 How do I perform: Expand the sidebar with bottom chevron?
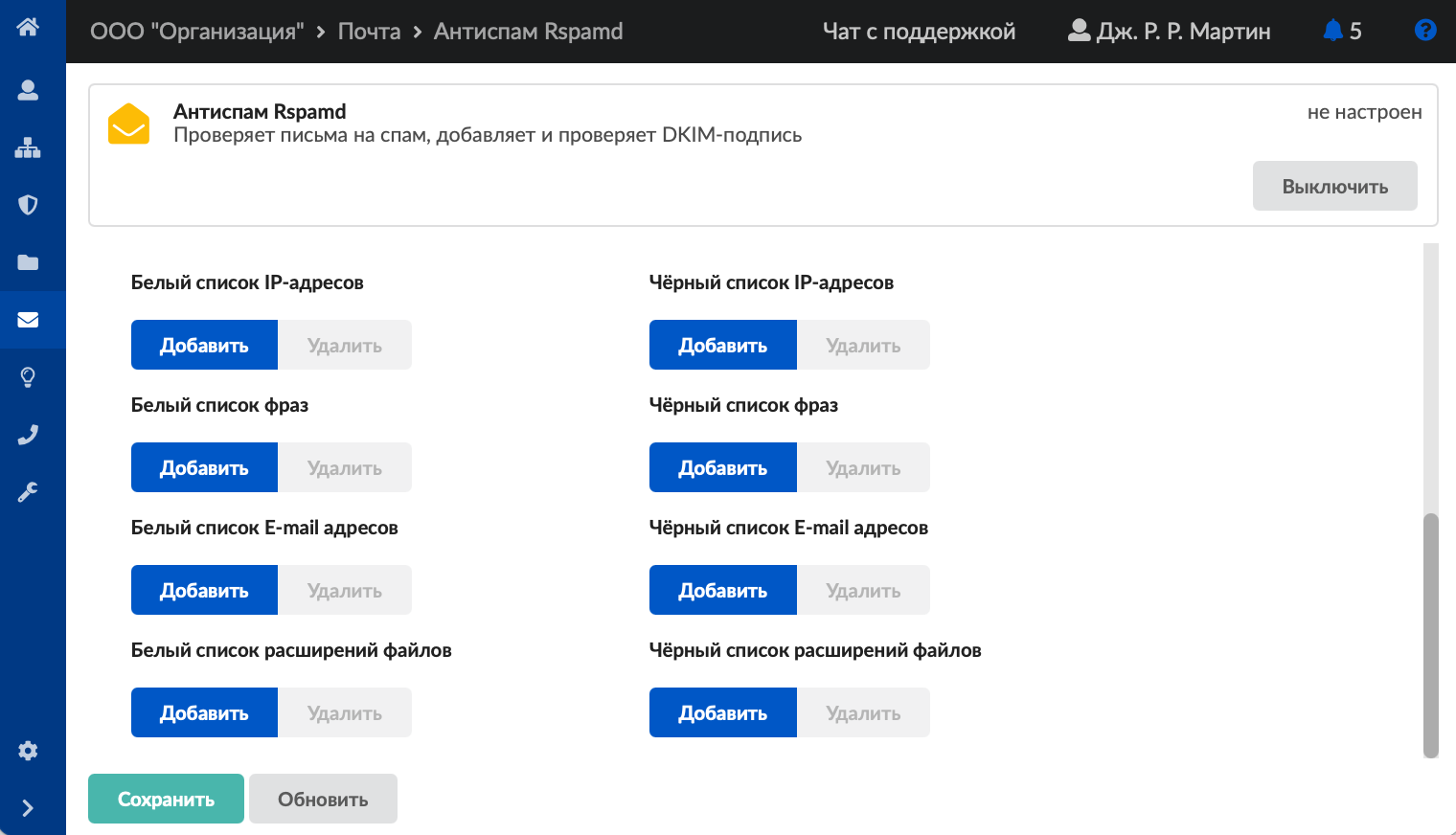(28, 808)
